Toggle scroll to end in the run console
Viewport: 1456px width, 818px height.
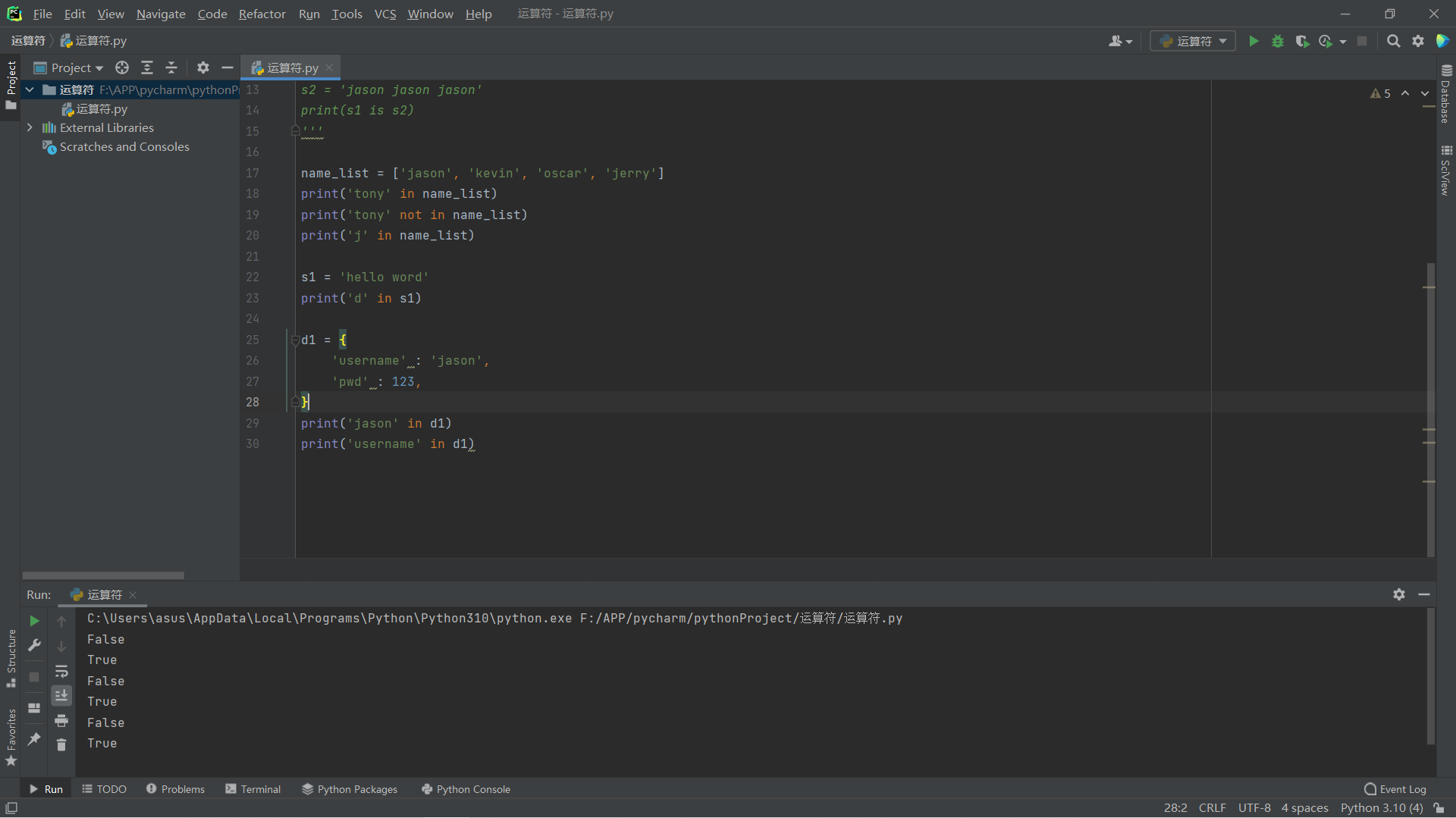coord(61,695)
